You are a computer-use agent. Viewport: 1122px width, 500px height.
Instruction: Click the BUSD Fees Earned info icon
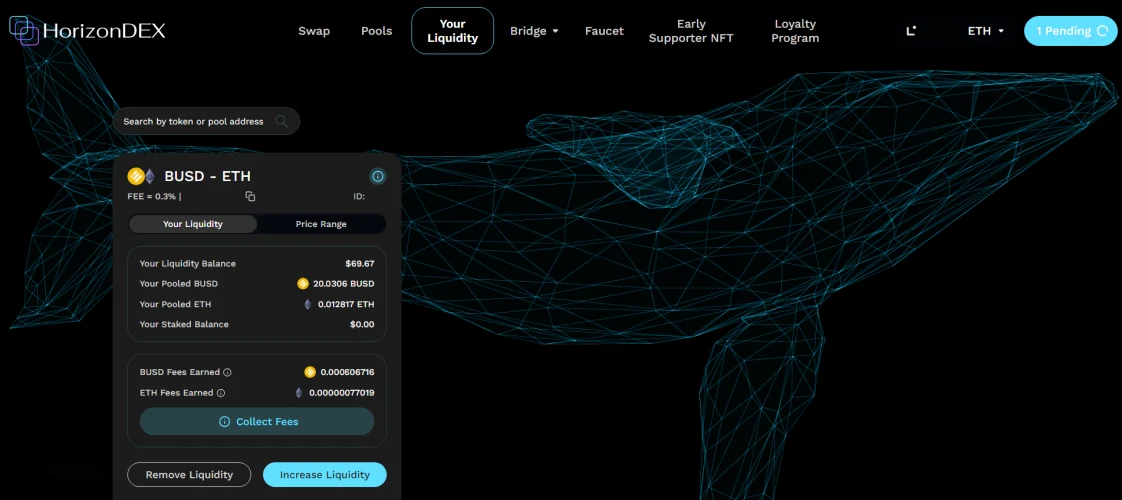228,372
